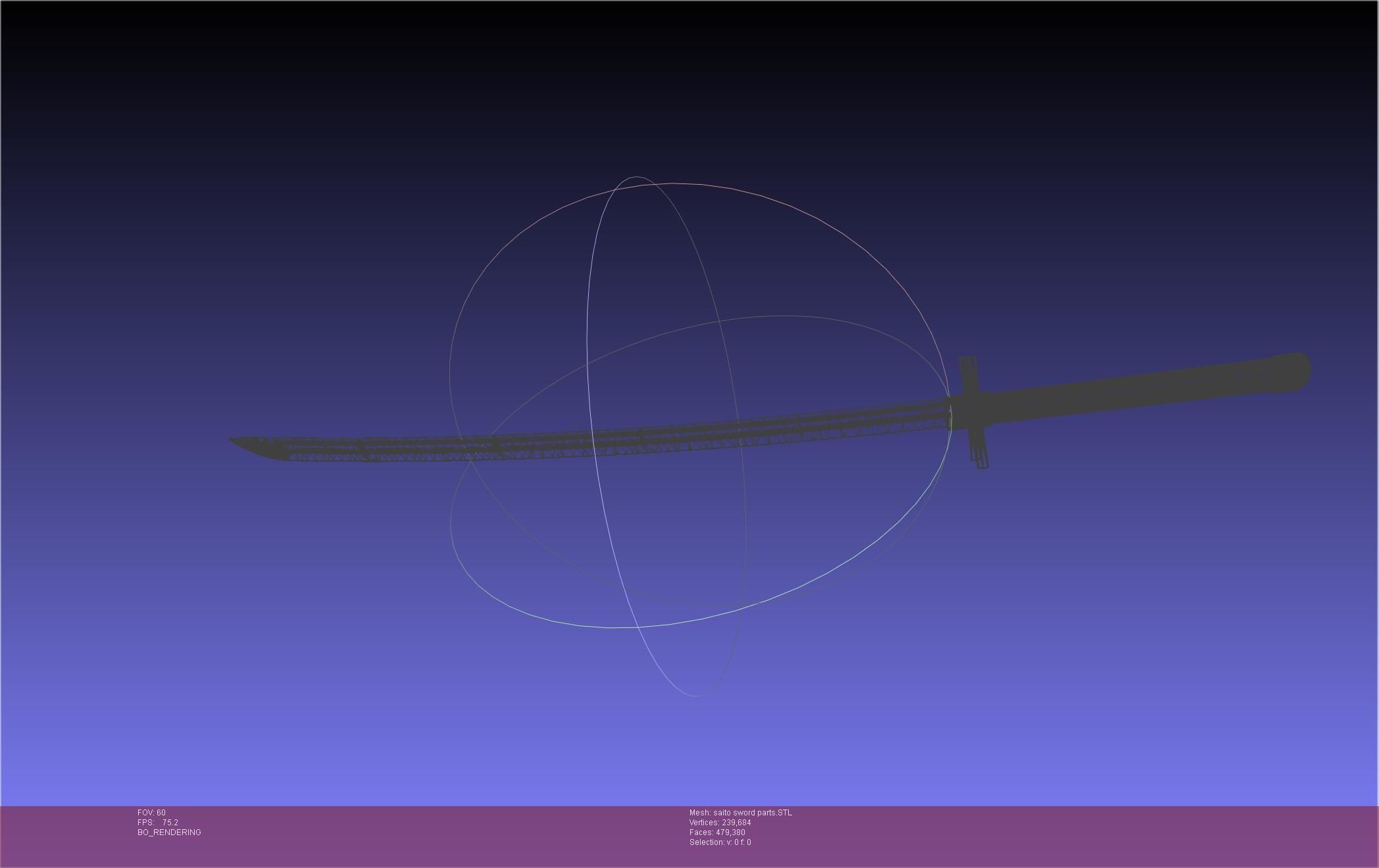Click the FPS 75.2 readout
This screenshot has height=868, width=1379.
[x=158, y=823]
